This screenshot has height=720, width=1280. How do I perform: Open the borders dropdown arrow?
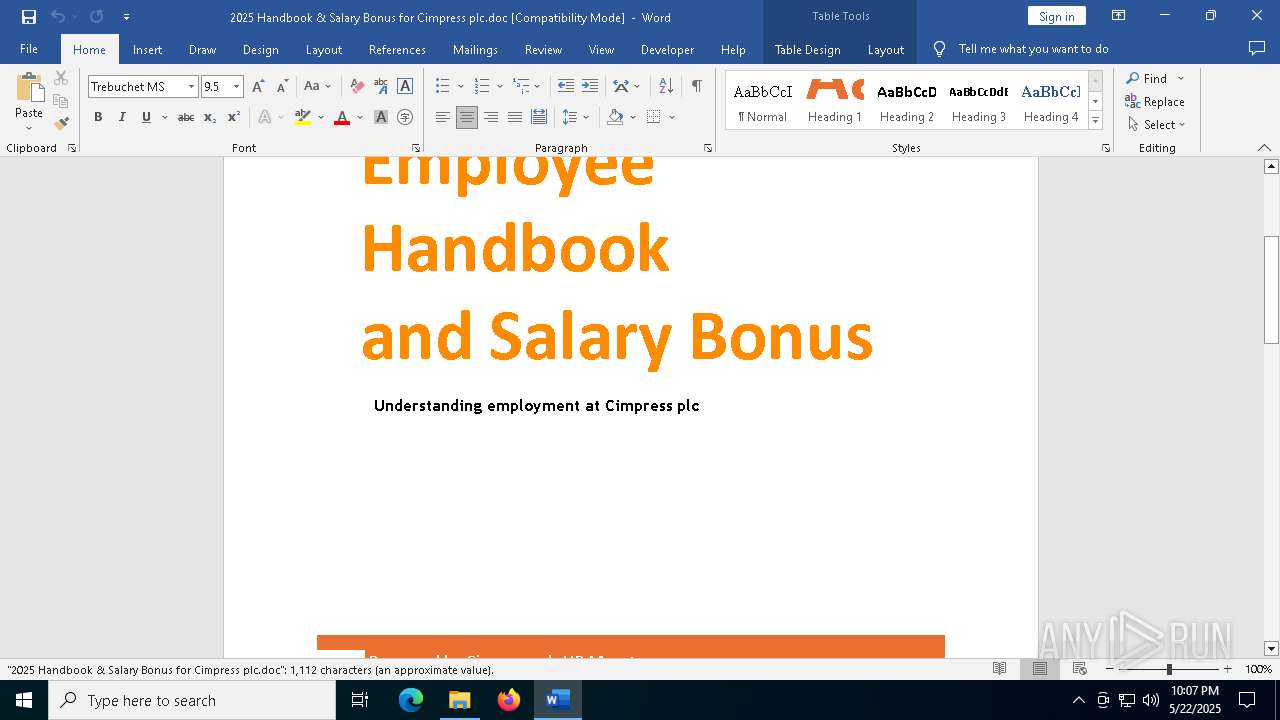[x=672, y=117]
